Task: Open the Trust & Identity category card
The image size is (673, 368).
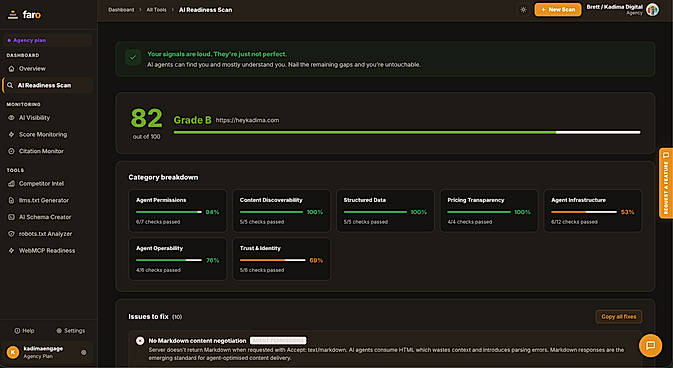Action: [282, 259]
